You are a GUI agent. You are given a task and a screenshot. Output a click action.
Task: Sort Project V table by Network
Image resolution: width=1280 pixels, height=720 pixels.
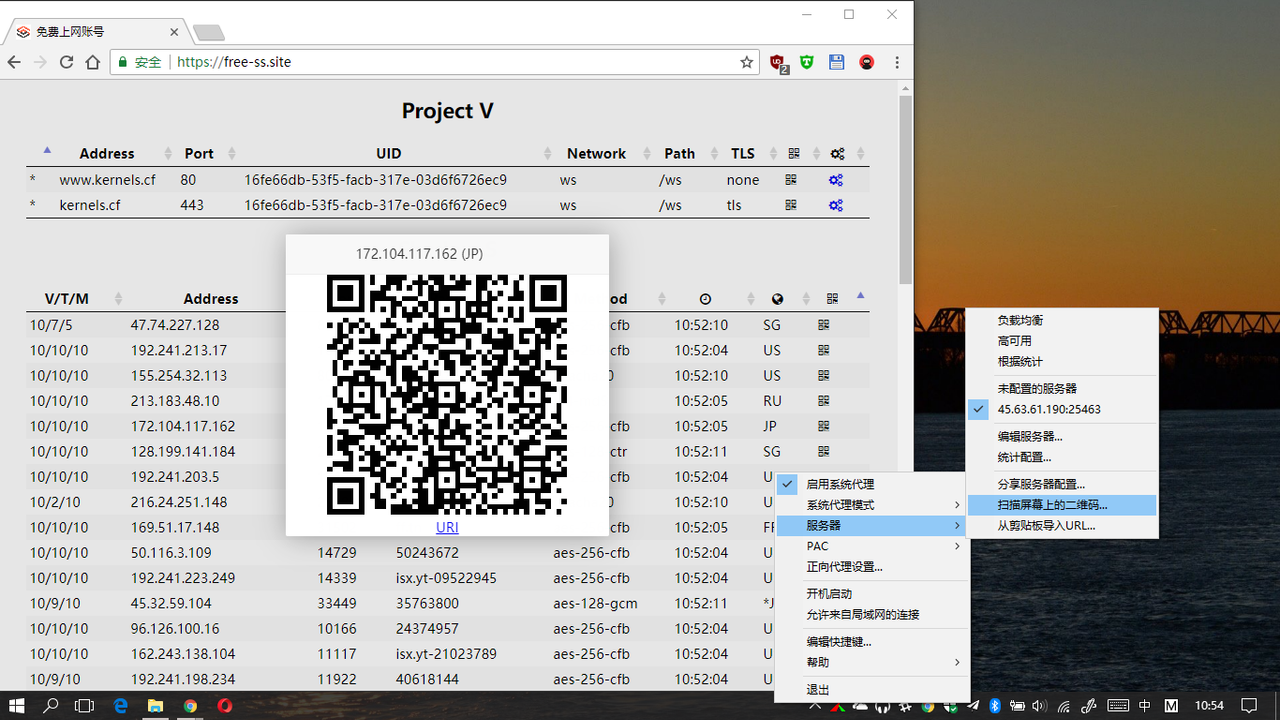click(596, 154)
